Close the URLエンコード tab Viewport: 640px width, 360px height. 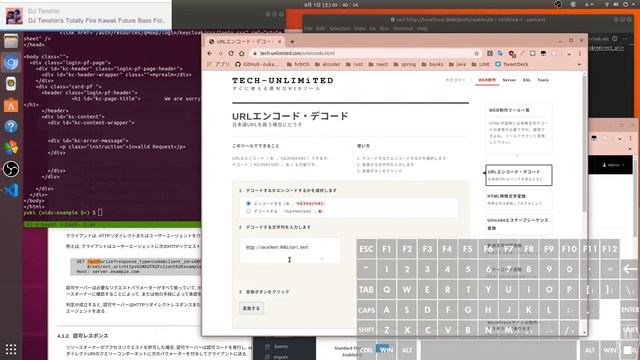(280, 42)
